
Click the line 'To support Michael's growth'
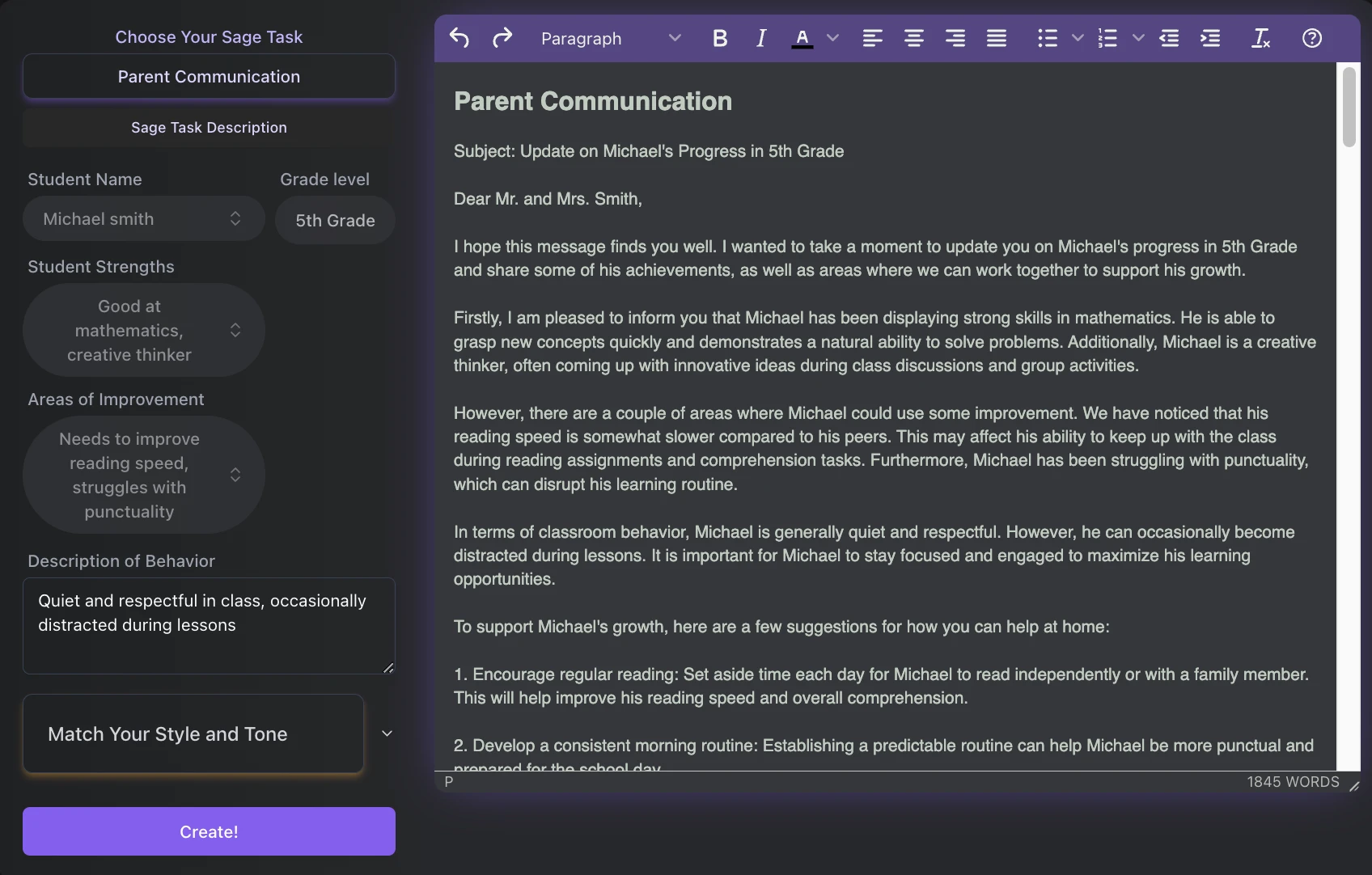781,627
